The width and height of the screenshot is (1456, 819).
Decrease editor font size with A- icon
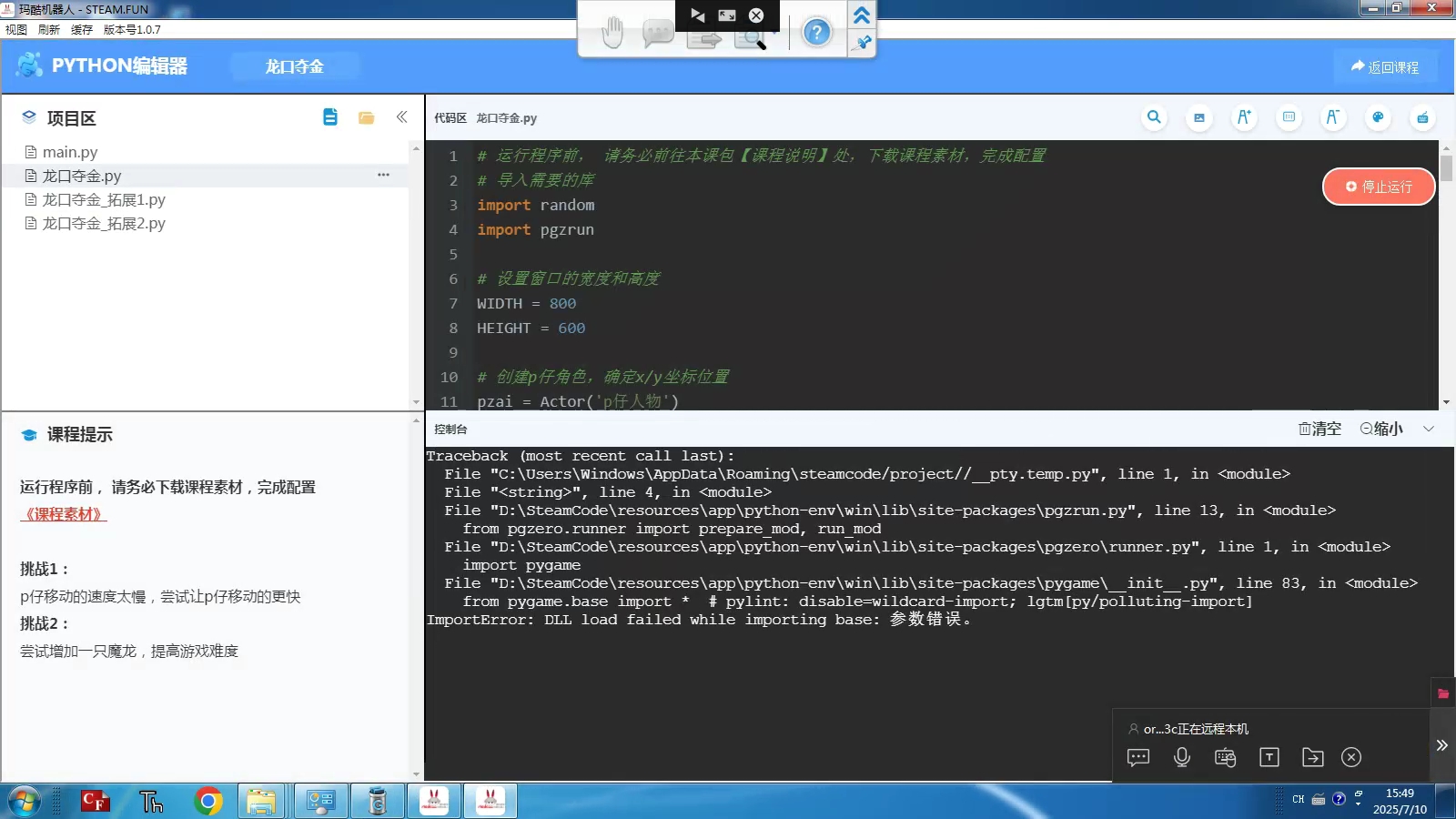(1332, 117)
